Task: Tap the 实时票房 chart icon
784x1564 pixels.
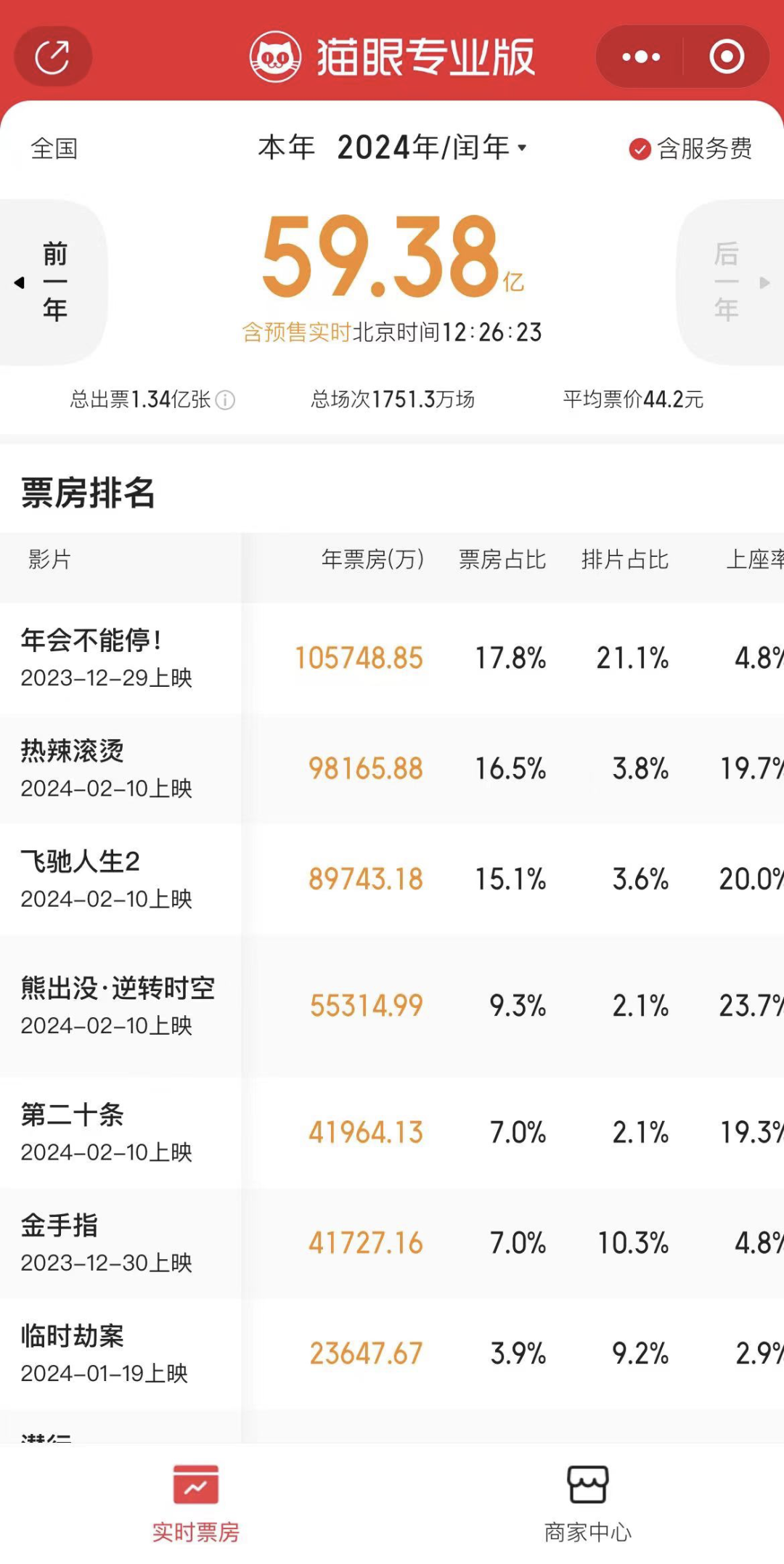Action: pos(195,1484)
